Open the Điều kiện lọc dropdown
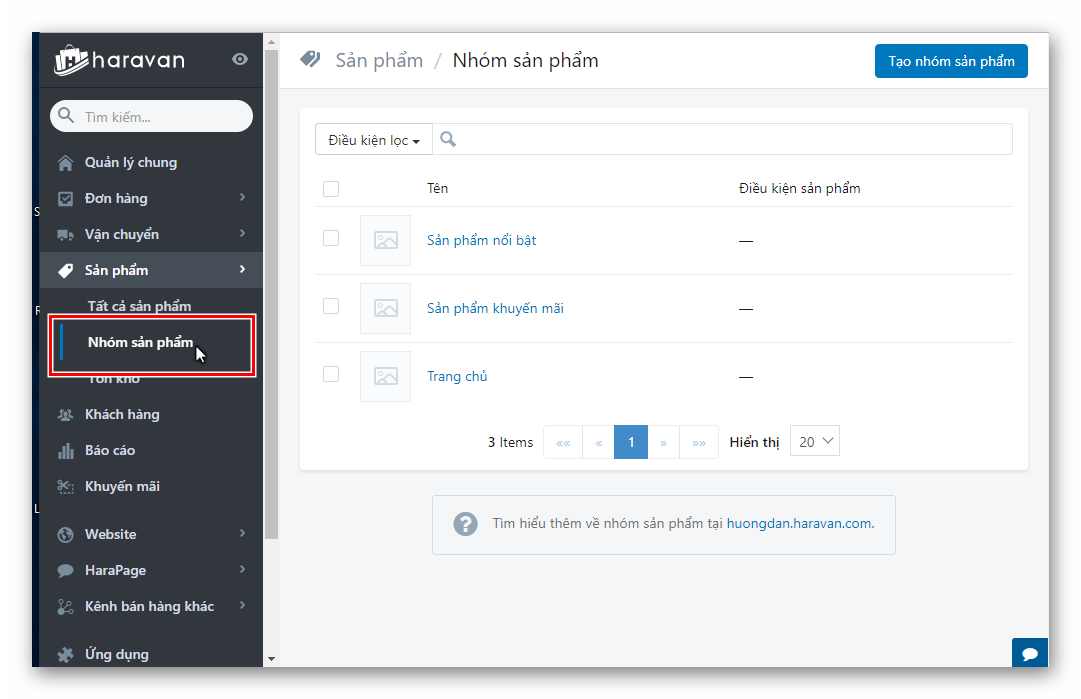This screenshot has height=699, width=1081. click(x=374, y=140)
